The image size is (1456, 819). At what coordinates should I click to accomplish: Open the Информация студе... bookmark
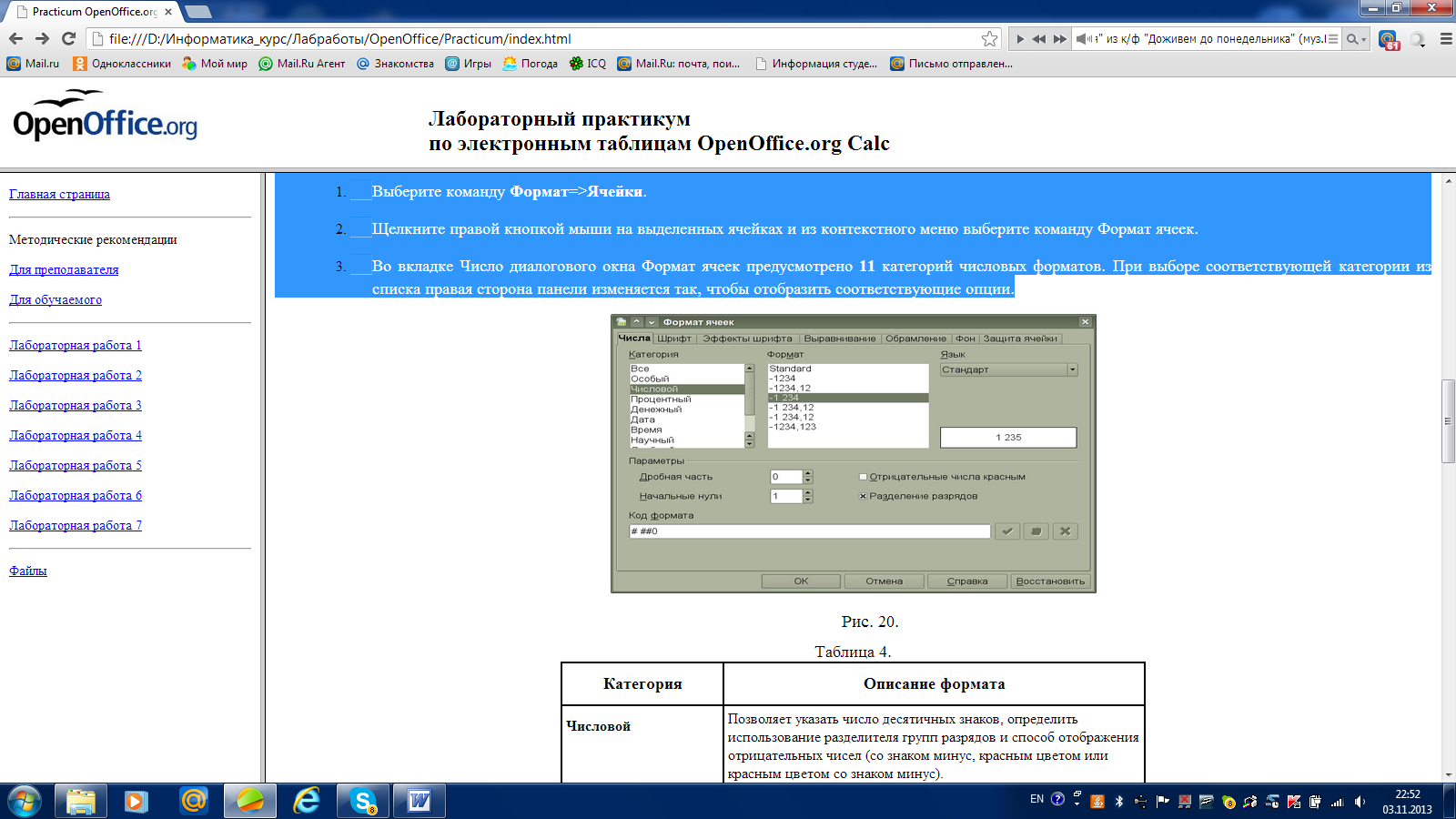(x=816, y=64)
